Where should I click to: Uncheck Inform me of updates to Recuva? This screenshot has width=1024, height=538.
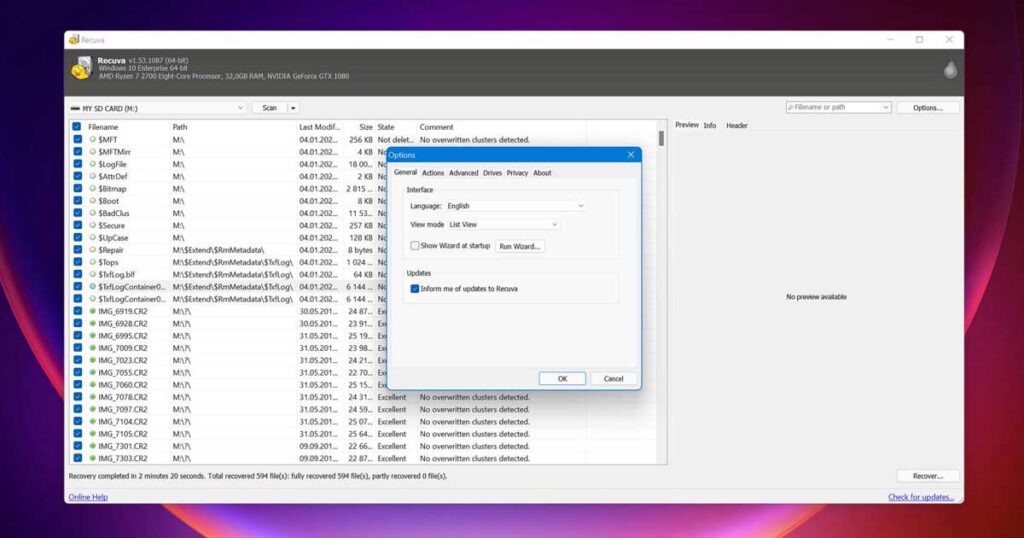[415, 288]
